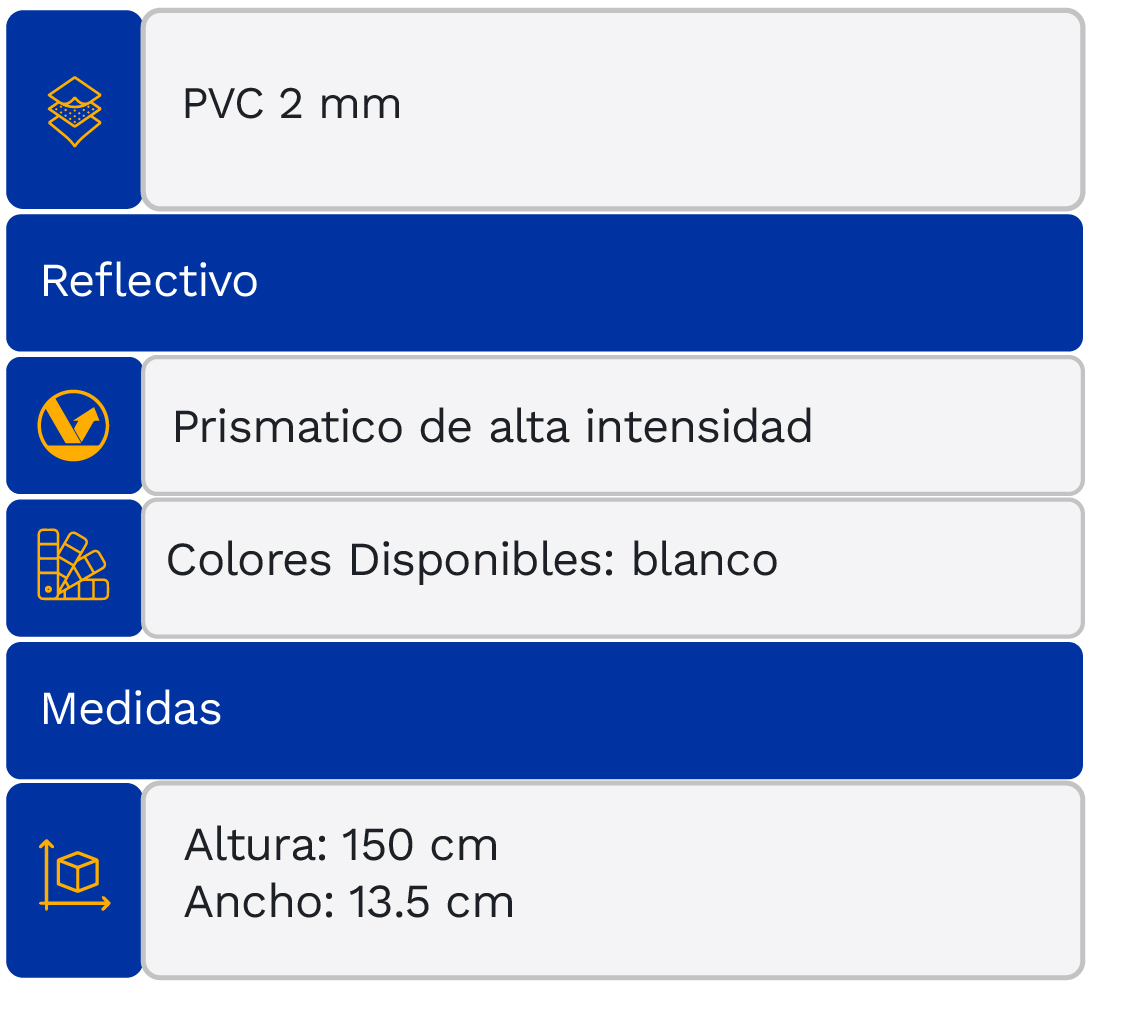Click the color palette swatches icon

click(74, 565)
